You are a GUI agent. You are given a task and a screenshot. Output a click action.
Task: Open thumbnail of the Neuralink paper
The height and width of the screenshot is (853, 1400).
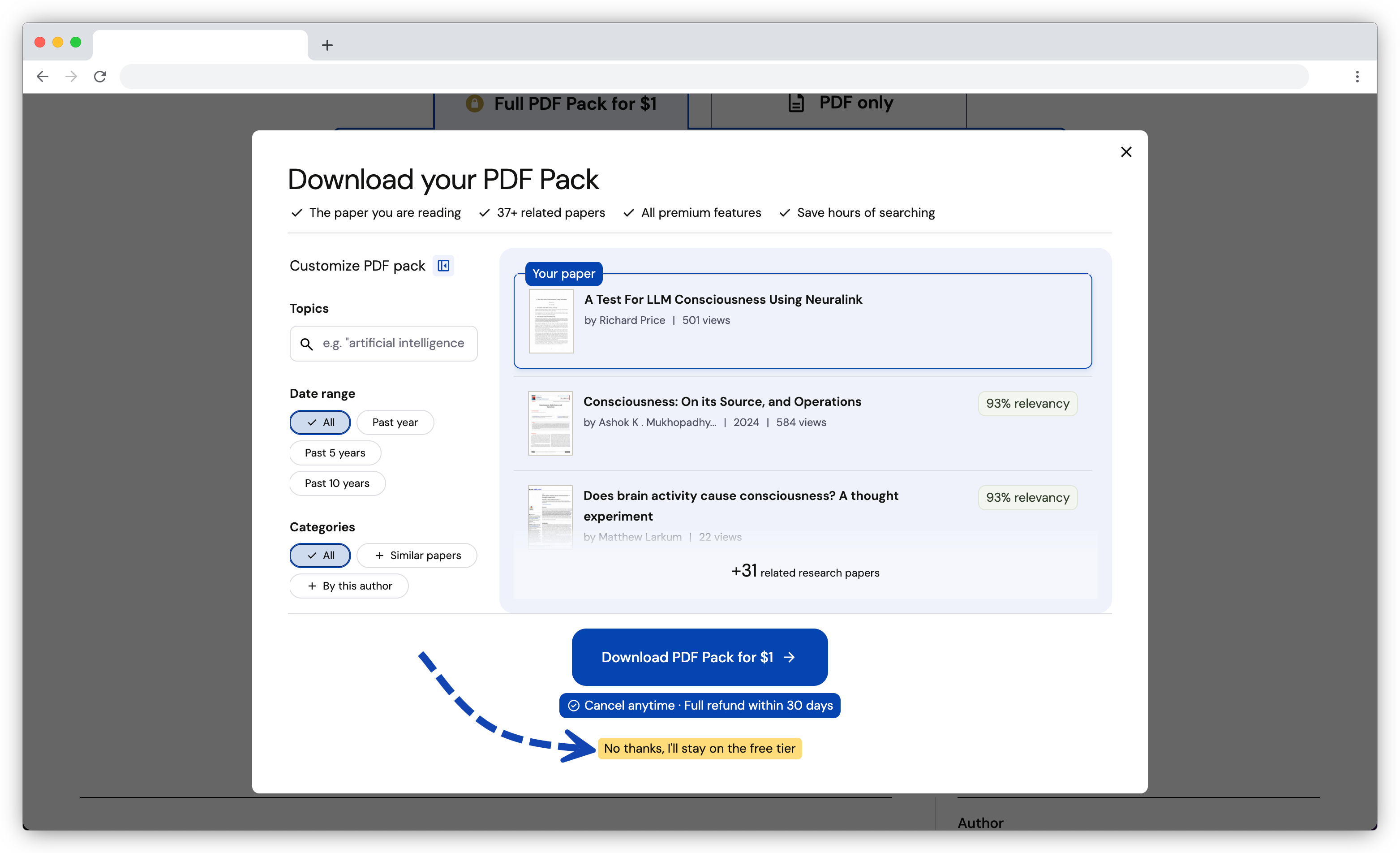click(x=550, y=321)
